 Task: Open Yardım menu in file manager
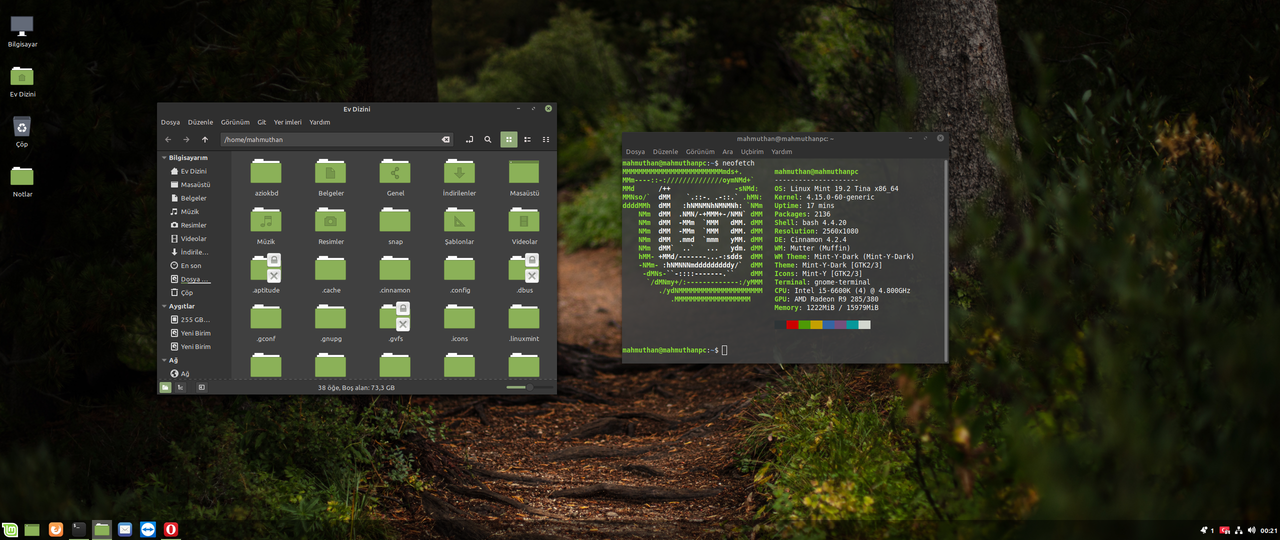tap(320, 122)
